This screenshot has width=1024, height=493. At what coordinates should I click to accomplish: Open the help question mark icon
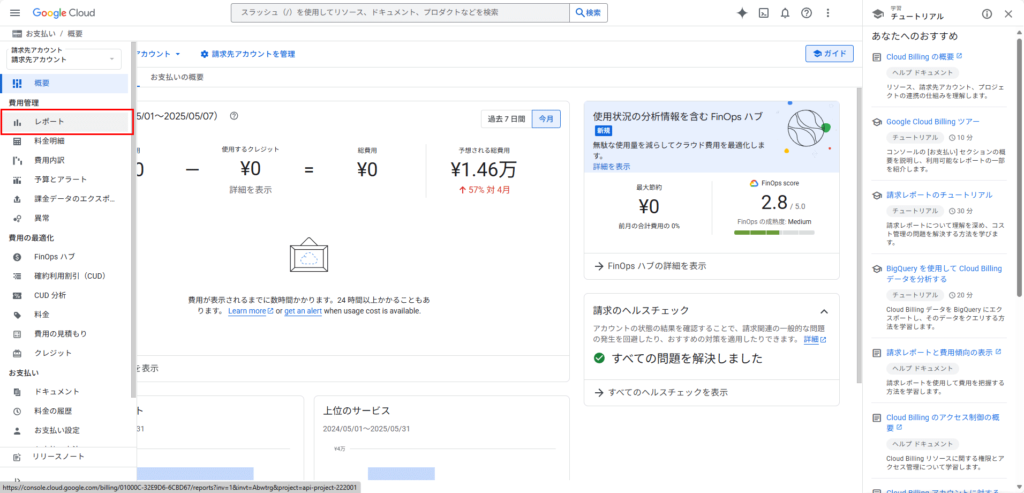click(x=807, y=13)
